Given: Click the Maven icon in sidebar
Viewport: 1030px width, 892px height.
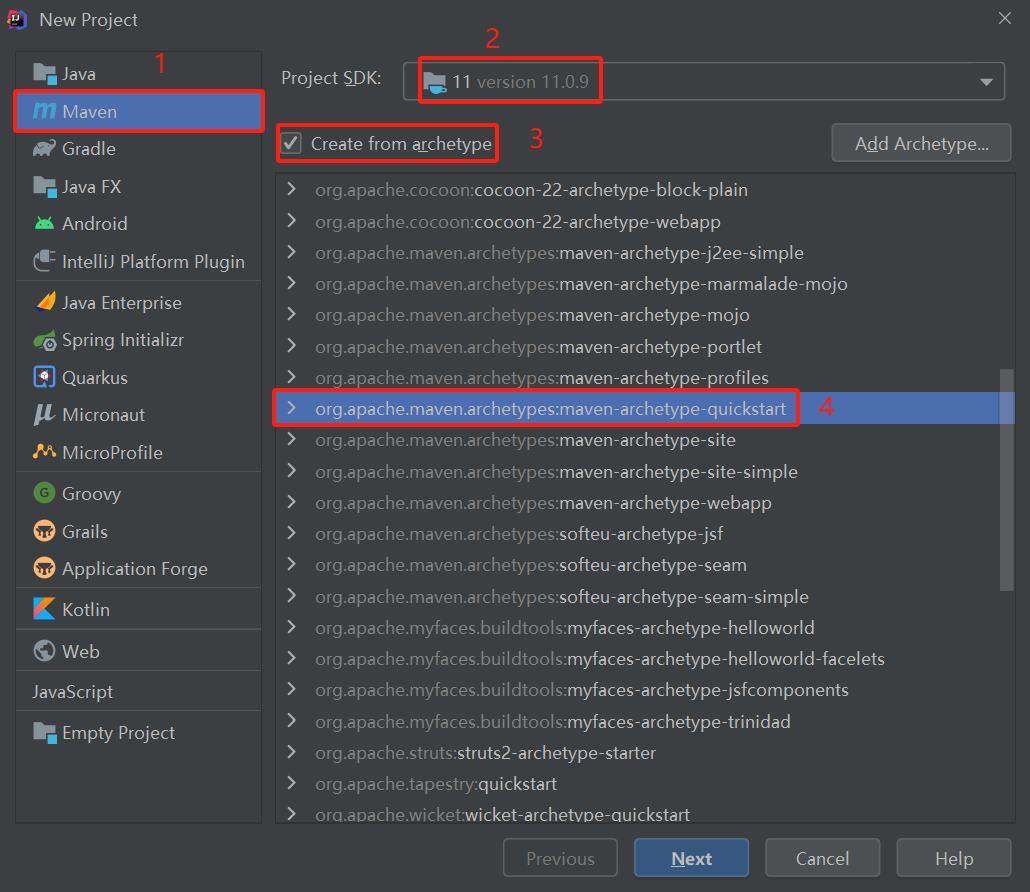Looking at the screenshot, I should (44, 111).
